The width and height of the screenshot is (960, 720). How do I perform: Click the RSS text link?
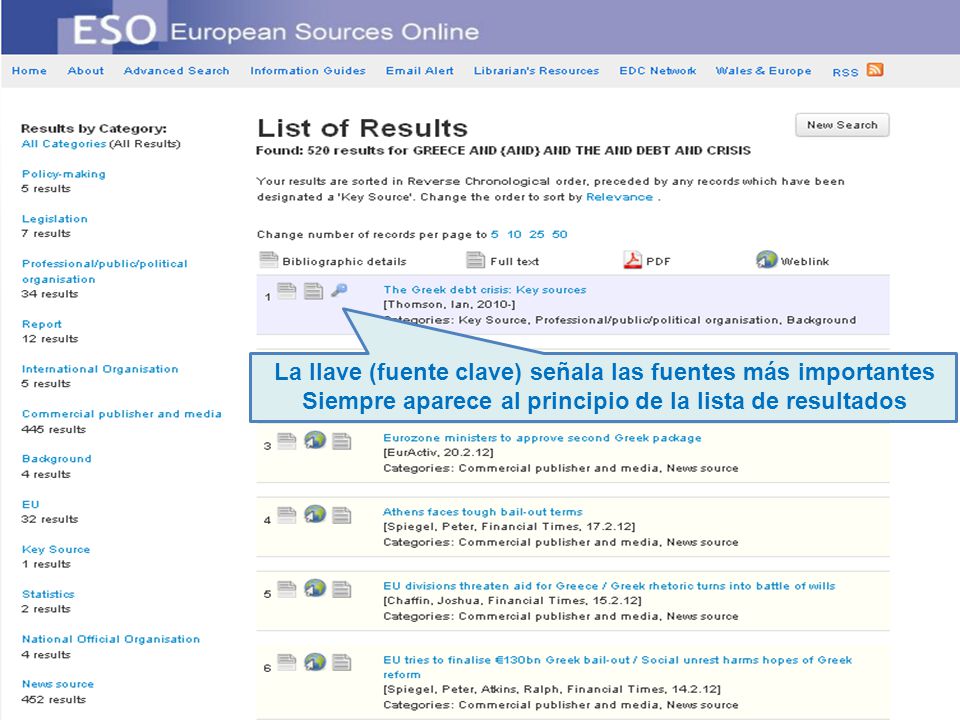[845, 72]
